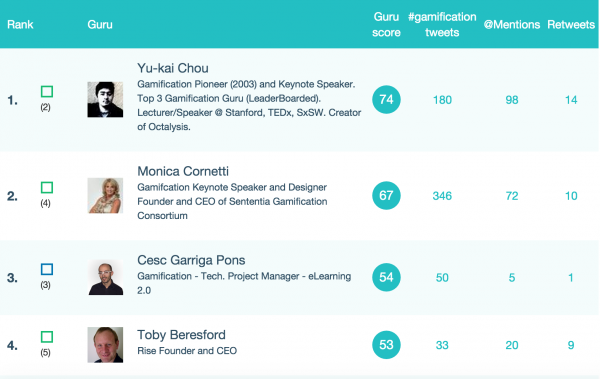Open Monica Cornetti name link
The height and width of the screenshot is (379, 600).
tap(183, 171)
